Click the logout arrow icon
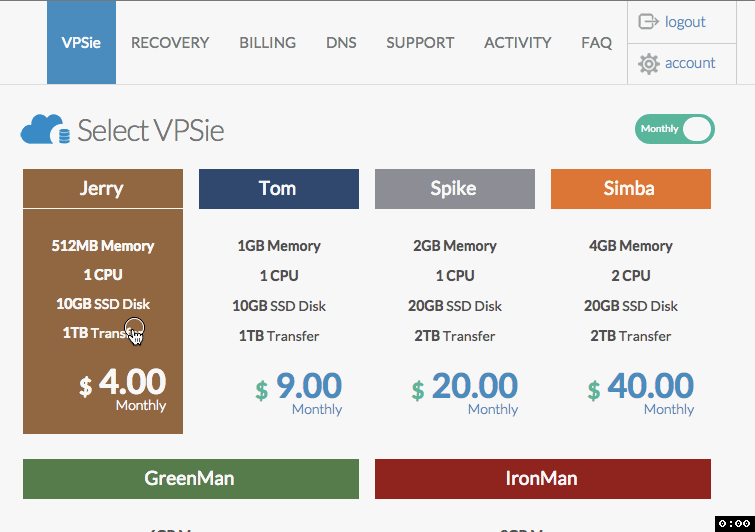This screenshot has height=532, width=755. (x=648, y=22)
